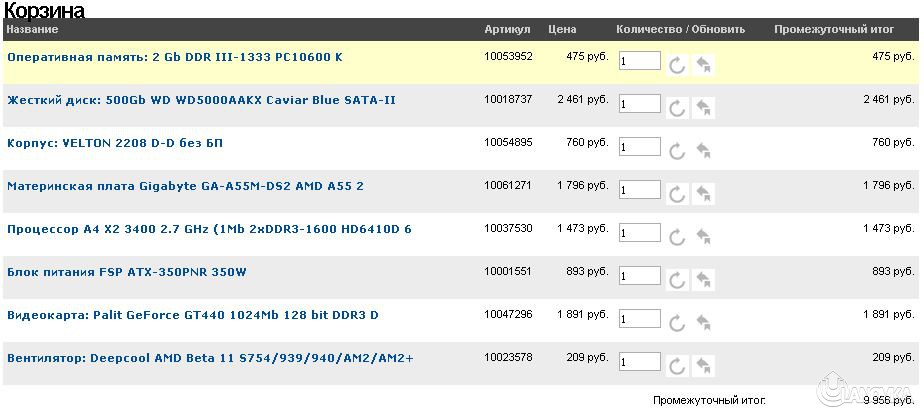
Task: Focus quantity field for Вентилятор Deepcool
Action: click(x=640, y=362)
